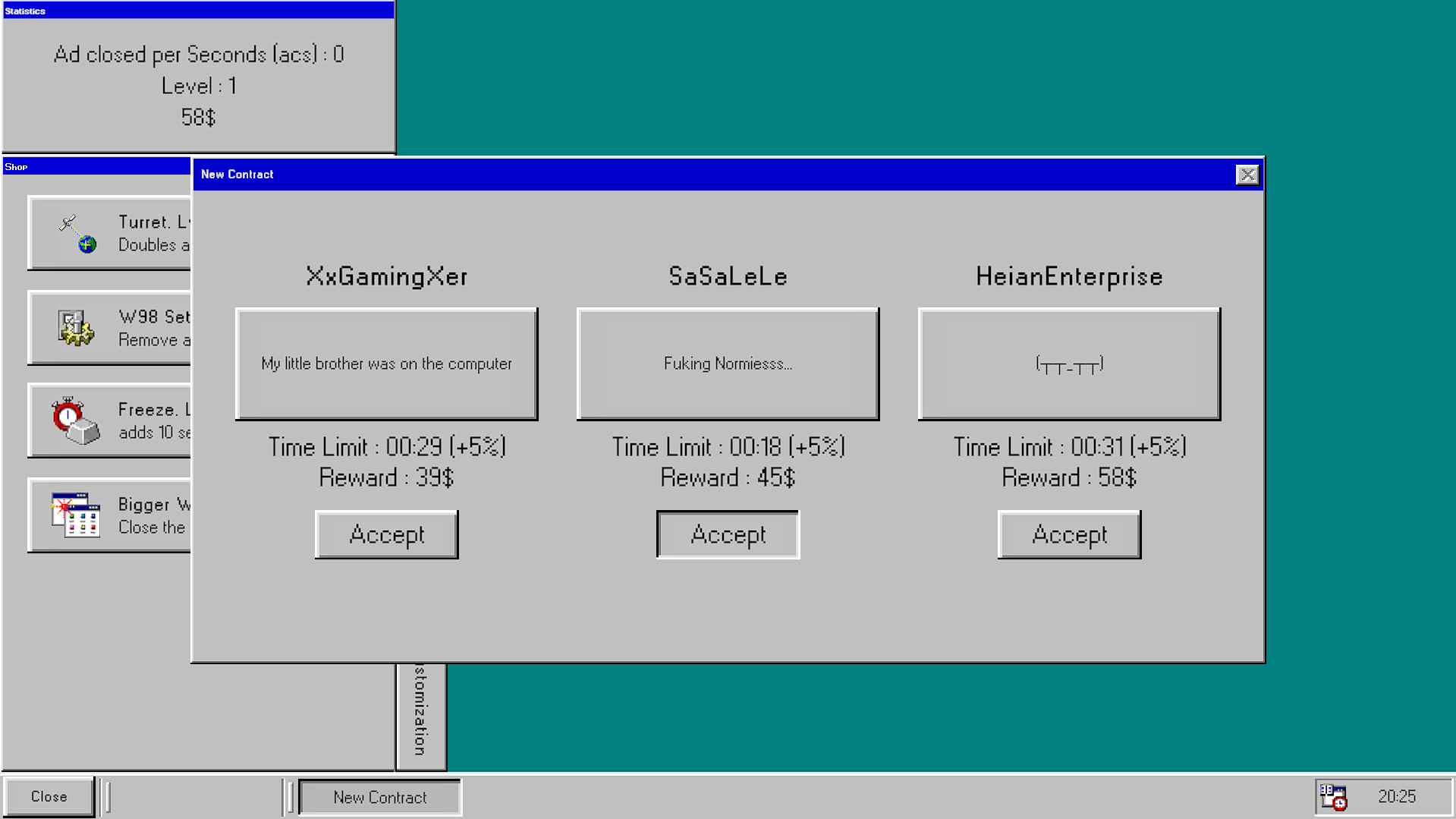This screenshot has height=819, width=1456.
Task: Click the 20:25 clock display
Action: [1397, 796]
